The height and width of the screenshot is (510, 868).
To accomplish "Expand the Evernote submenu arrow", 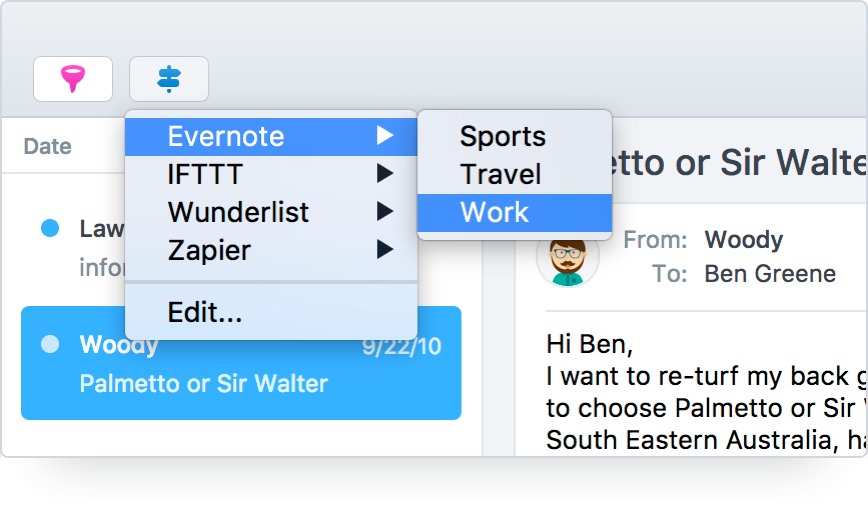I will [385, 136].
